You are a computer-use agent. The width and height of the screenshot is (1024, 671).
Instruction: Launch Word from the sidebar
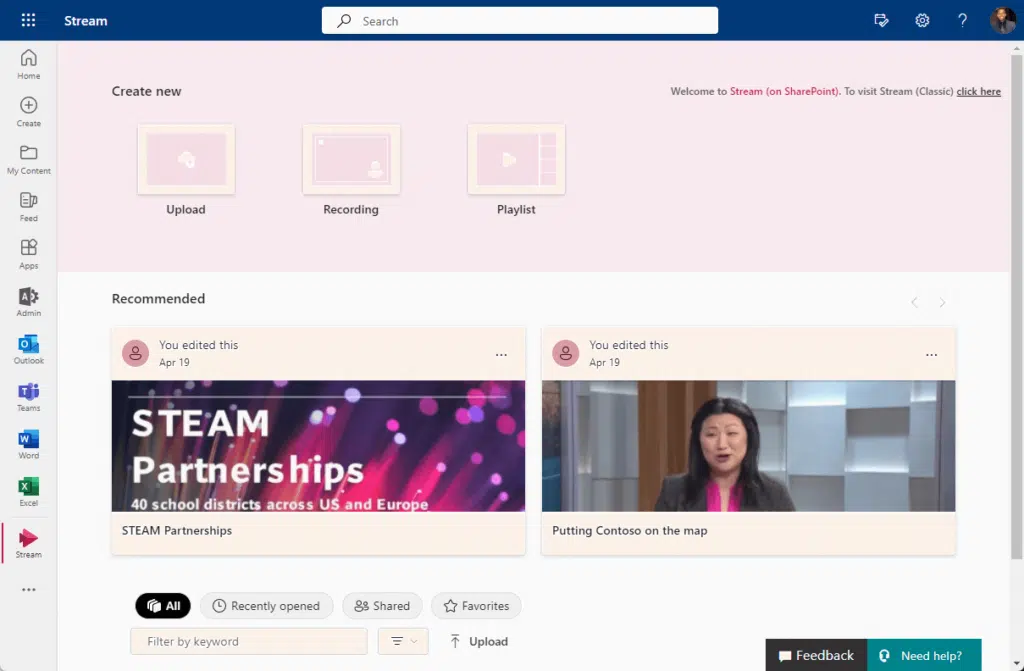[x=28, y=444]
